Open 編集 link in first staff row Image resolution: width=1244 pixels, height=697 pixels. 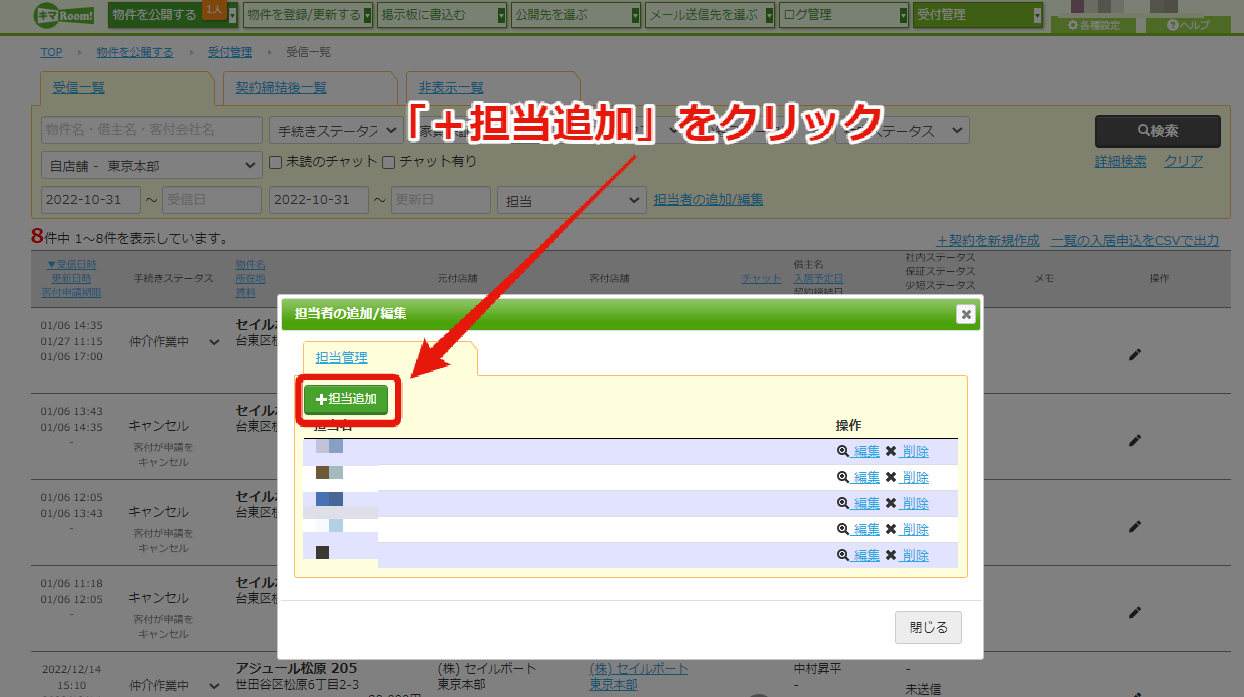point(866,452)
